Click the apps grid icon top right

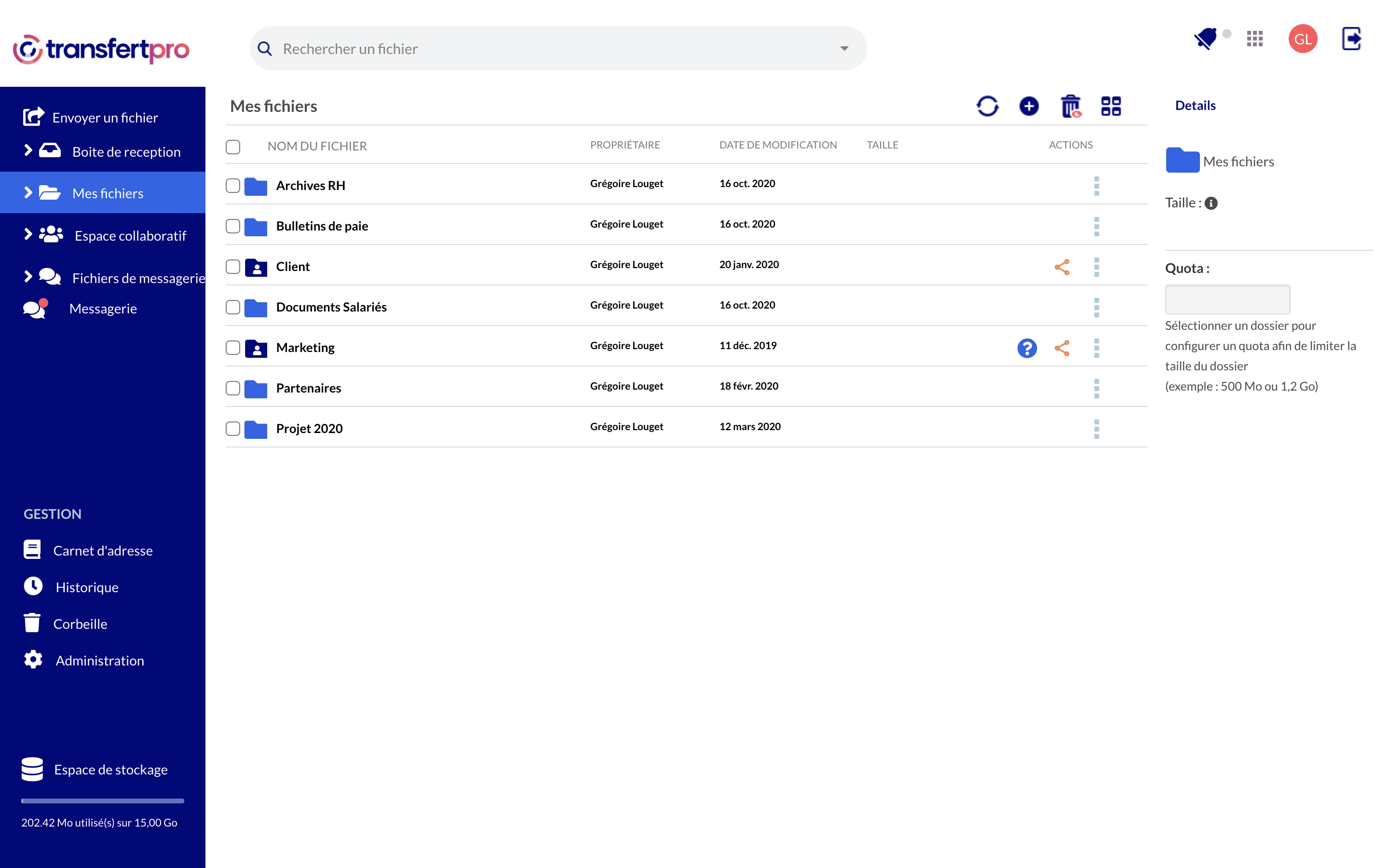click(1254, 40)
